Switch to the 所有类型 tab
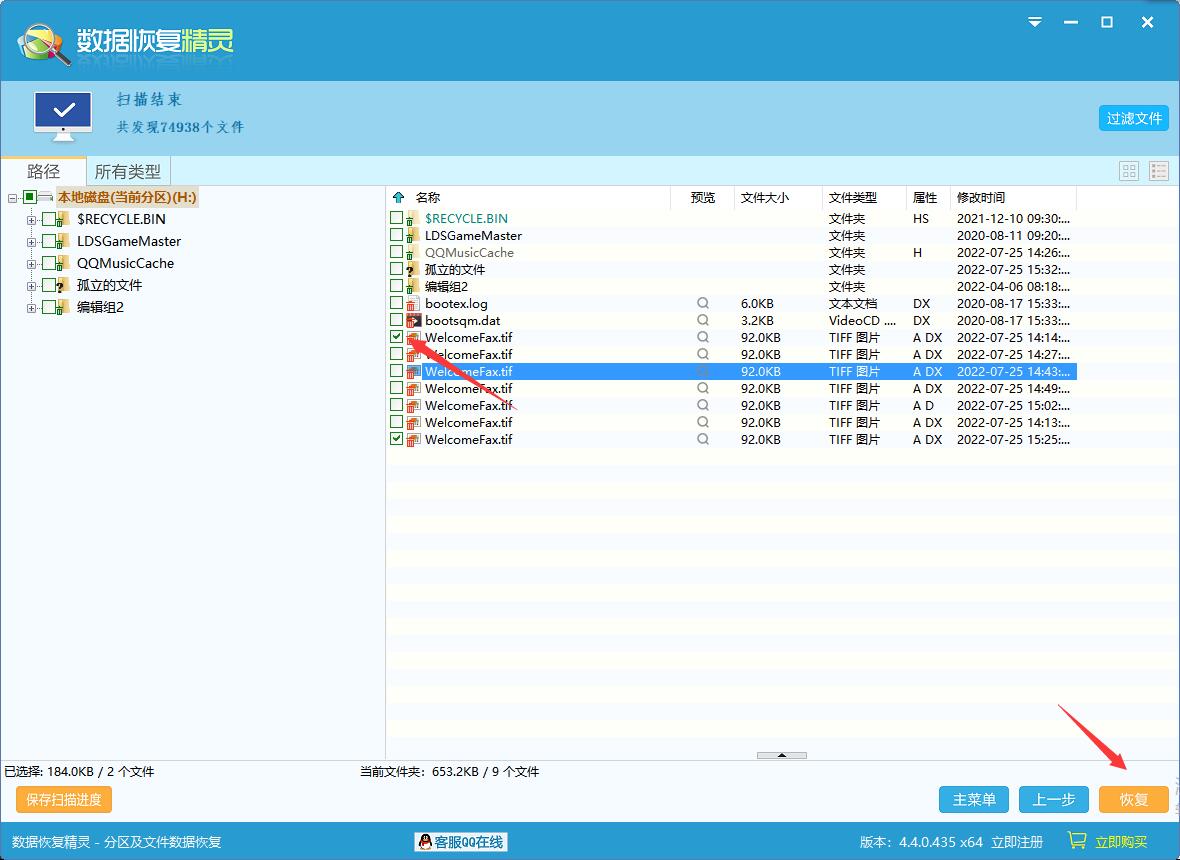 tap(128, 171)
